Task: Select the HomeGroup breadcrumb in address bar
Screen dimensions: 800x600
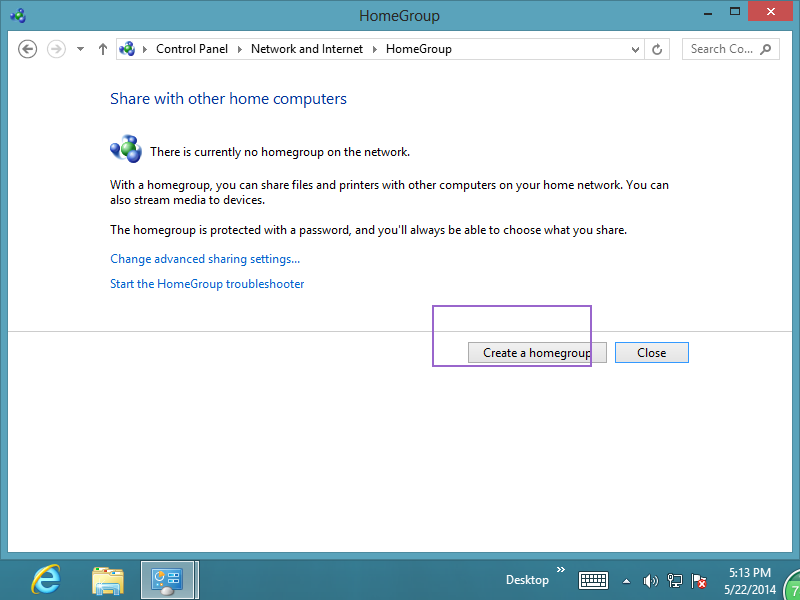Action: tap(418, 49)
